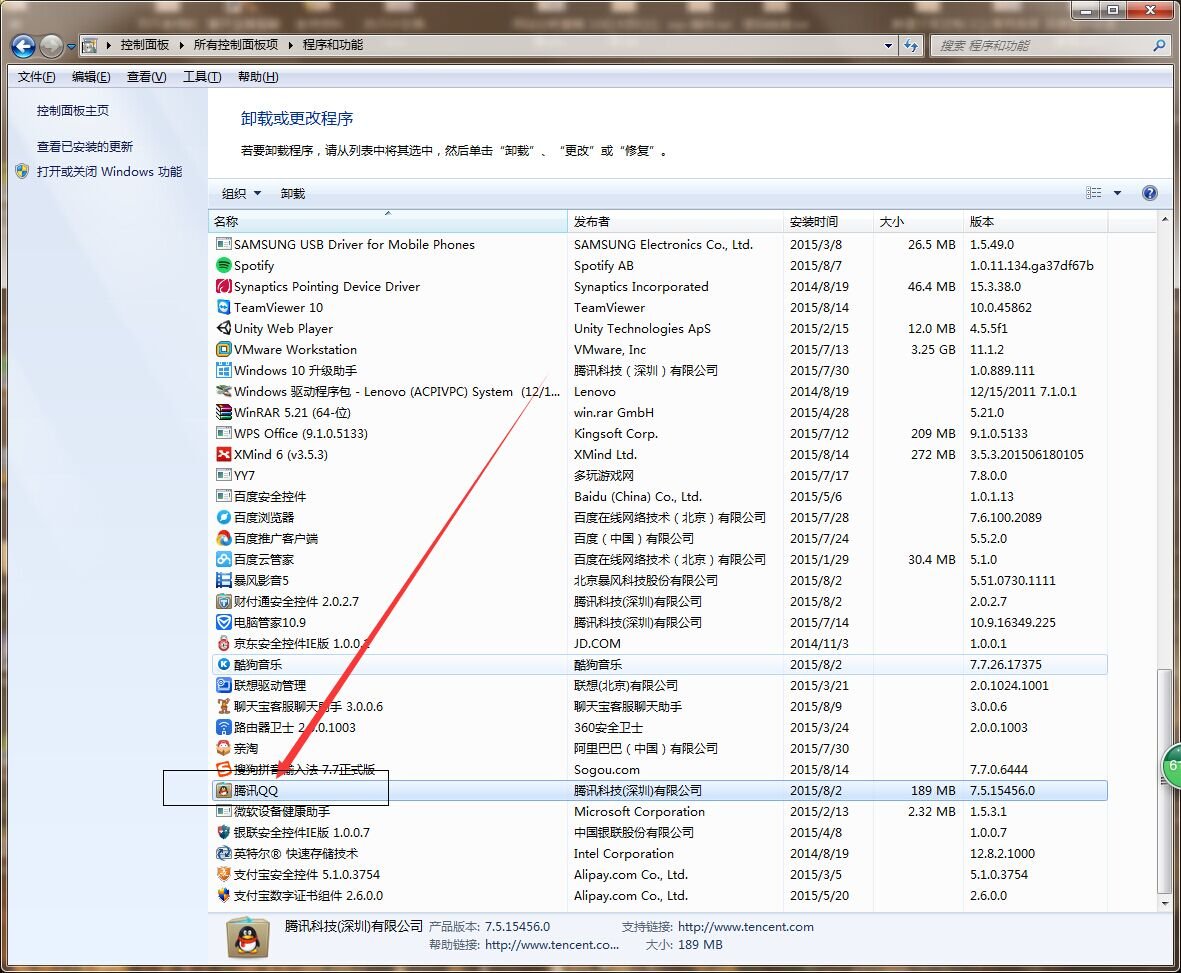This screenshot has width=1181, height=973.
Task: Click the Unity Web Player icon
Action: tap(224, 329)
